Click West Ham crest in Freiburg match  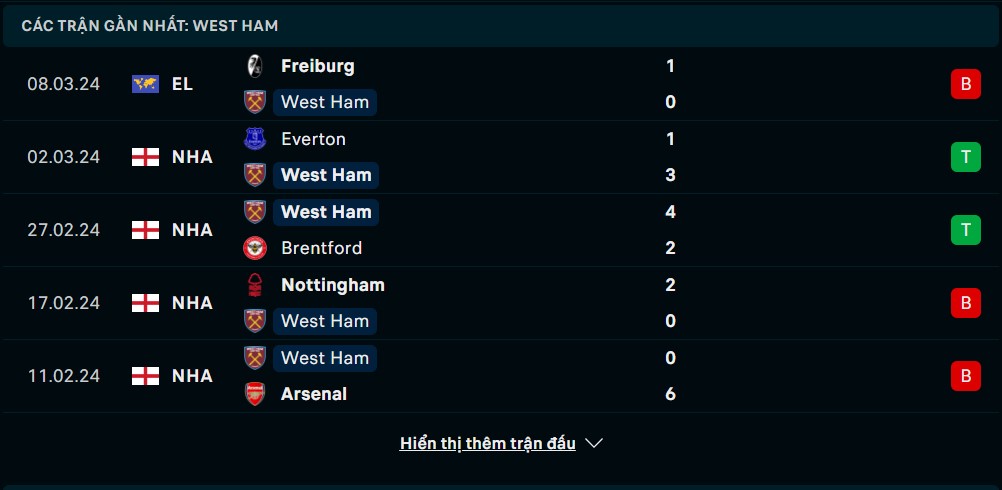coord(255,102)
